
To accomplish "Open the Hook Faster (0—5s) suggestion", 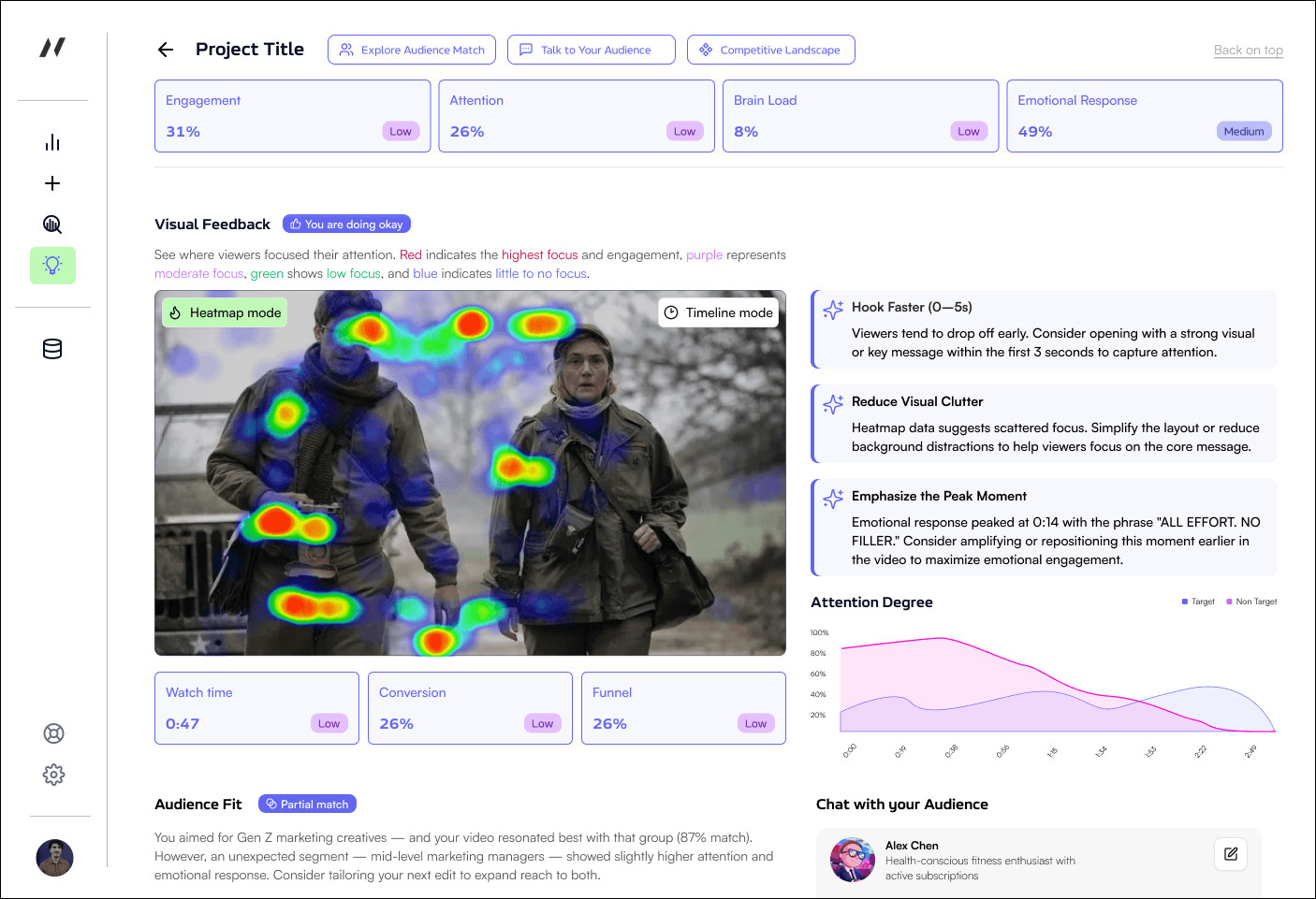I will pos(1044,329).
